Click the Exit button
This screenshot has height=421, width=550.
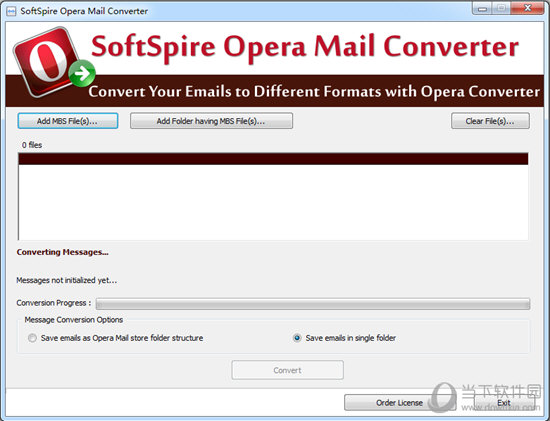pos(504,403)
